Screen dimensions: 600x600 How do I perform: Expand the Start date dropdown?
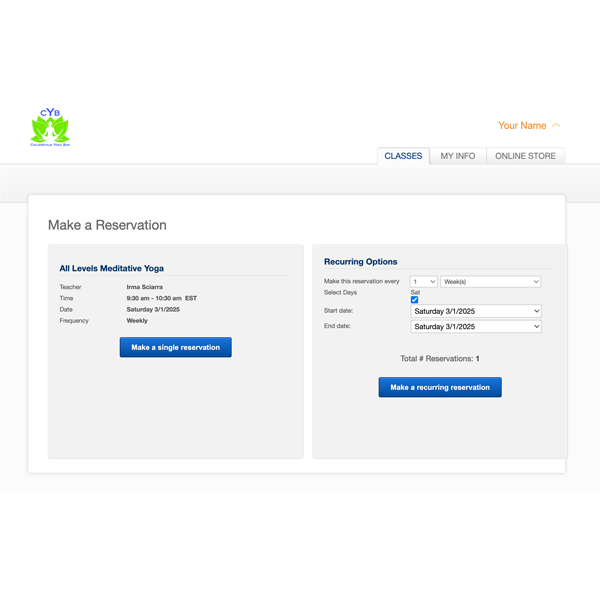pos(476,311)
